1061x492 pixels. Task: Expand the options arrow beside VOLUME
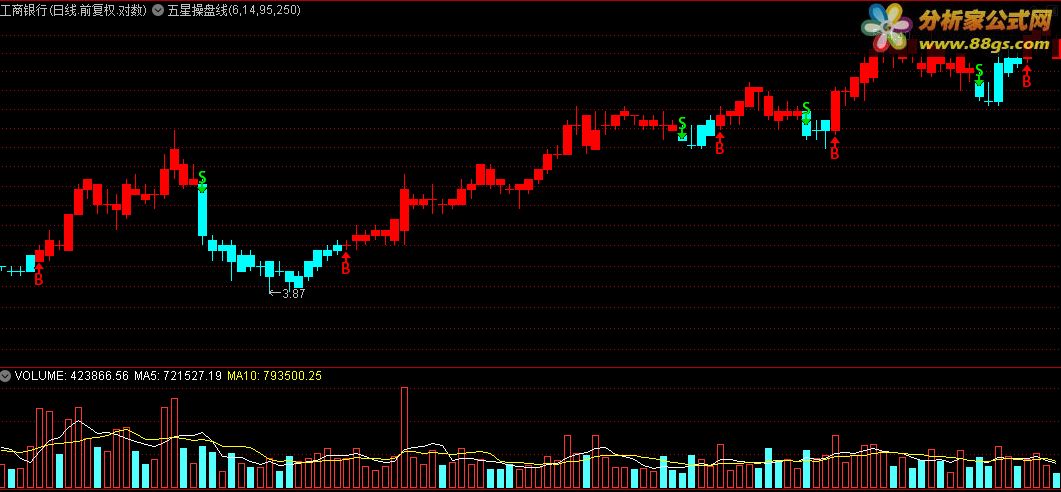tap(5, 376)
